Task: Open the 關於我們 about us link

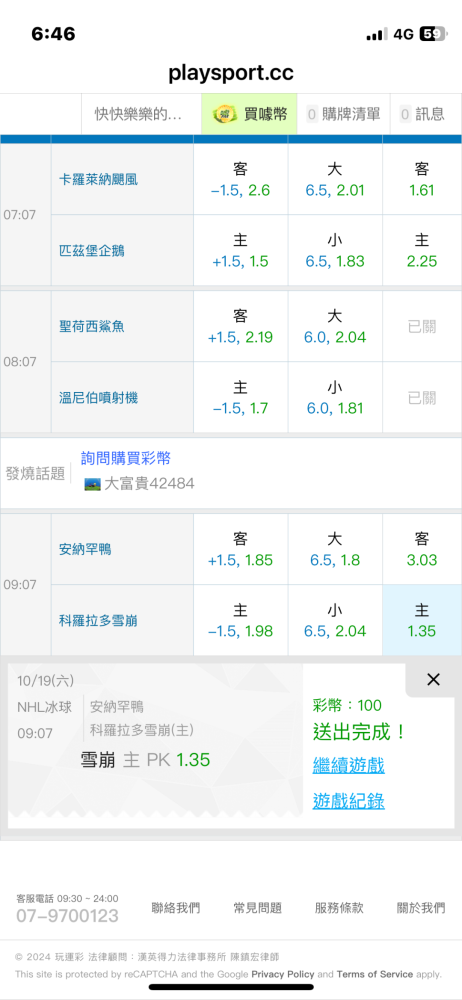Action: [421, 908]
